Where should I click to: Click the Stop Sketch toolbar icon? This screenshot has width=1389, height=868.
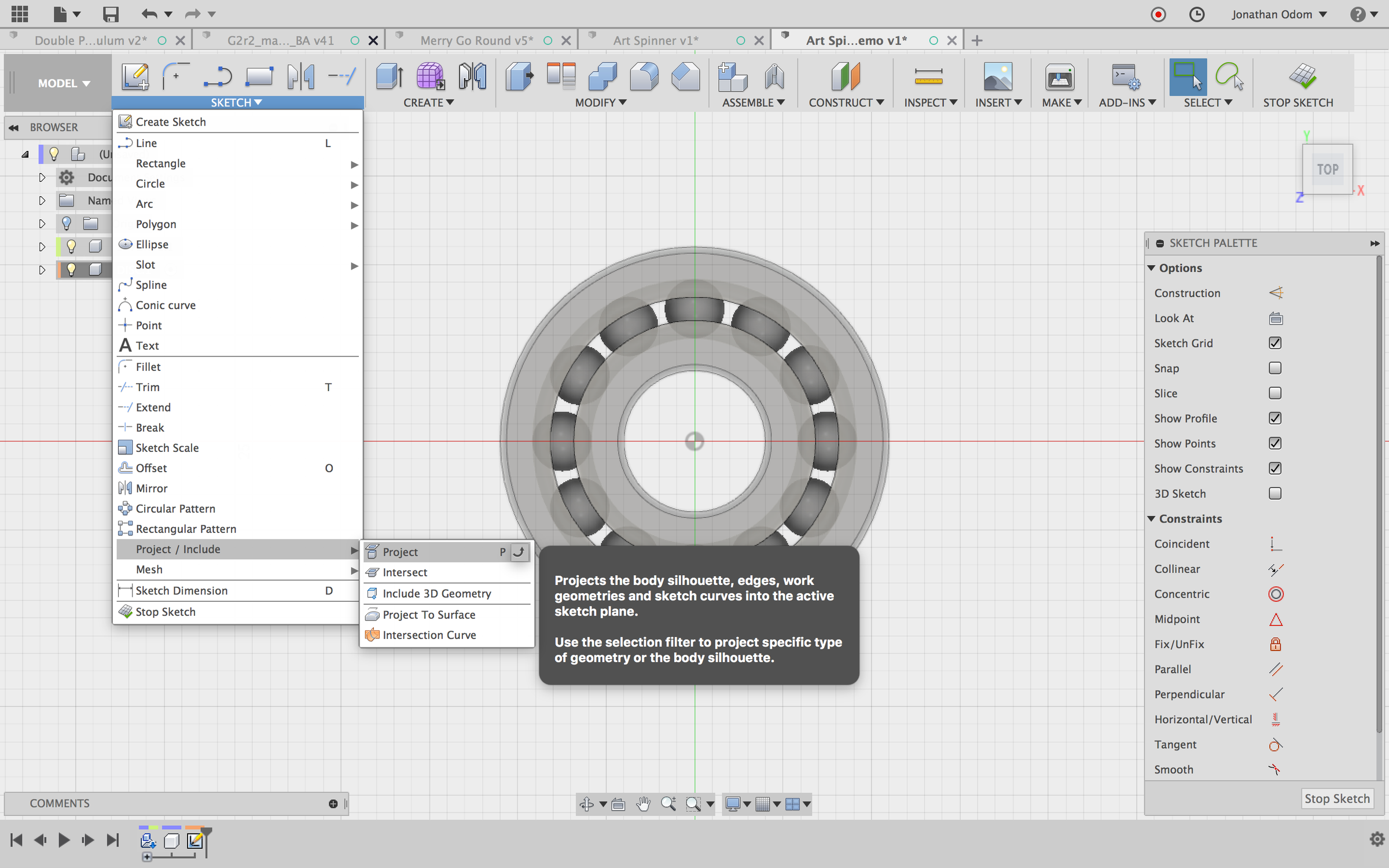pos(1302,77)
